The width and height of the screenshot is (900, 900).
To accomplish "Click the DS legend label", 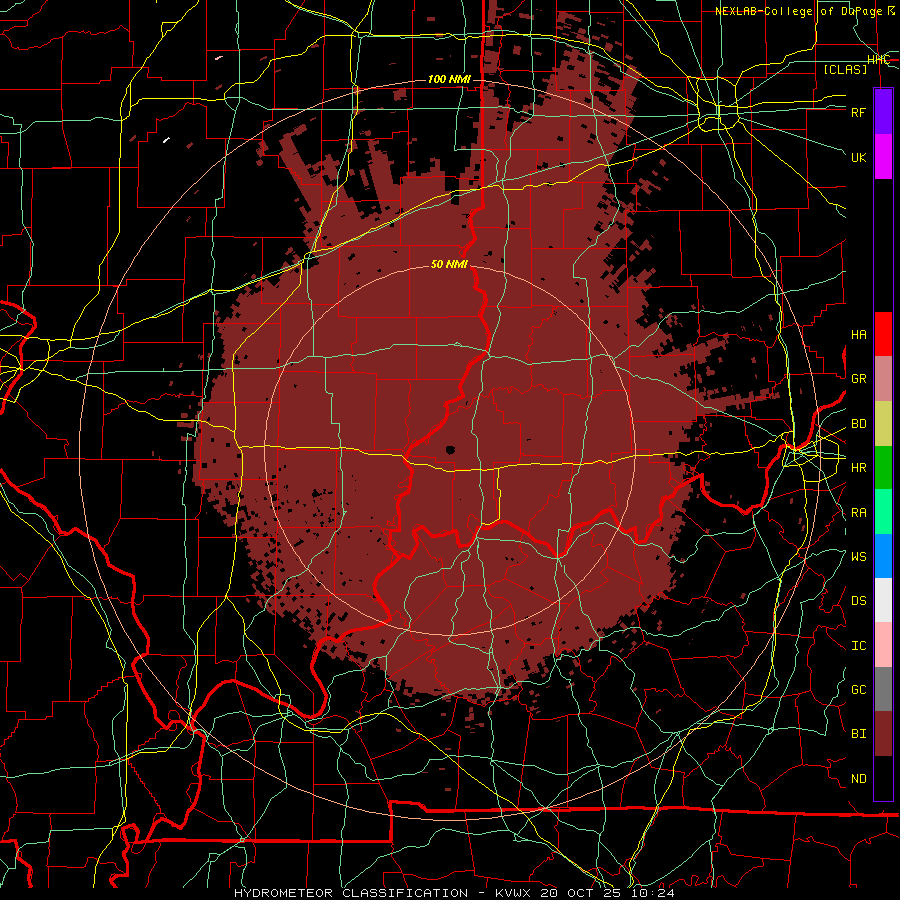I will coord(859,601).
